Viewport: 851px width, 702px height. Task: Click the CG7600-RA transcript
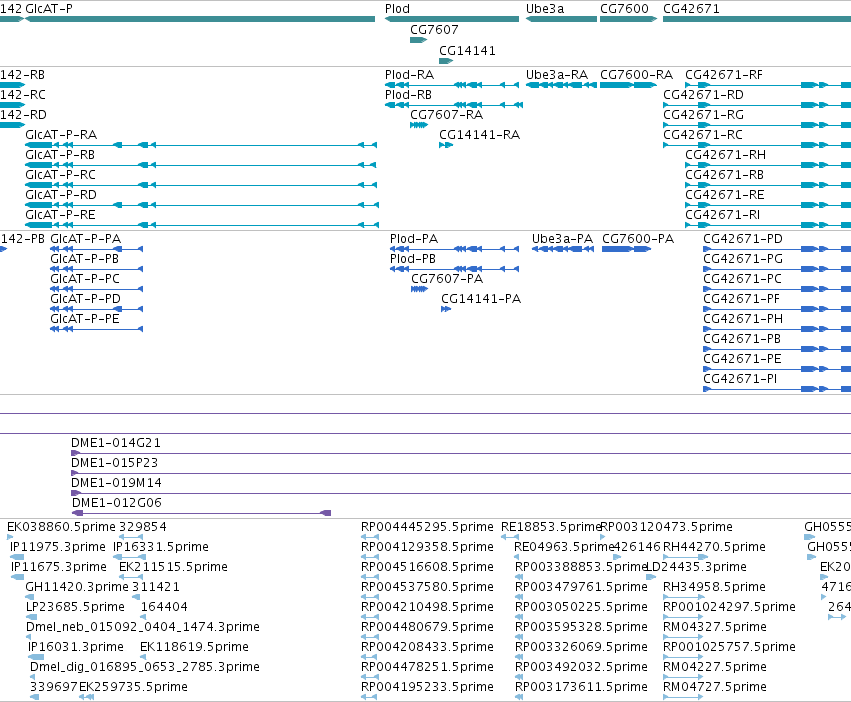point(637,74)
